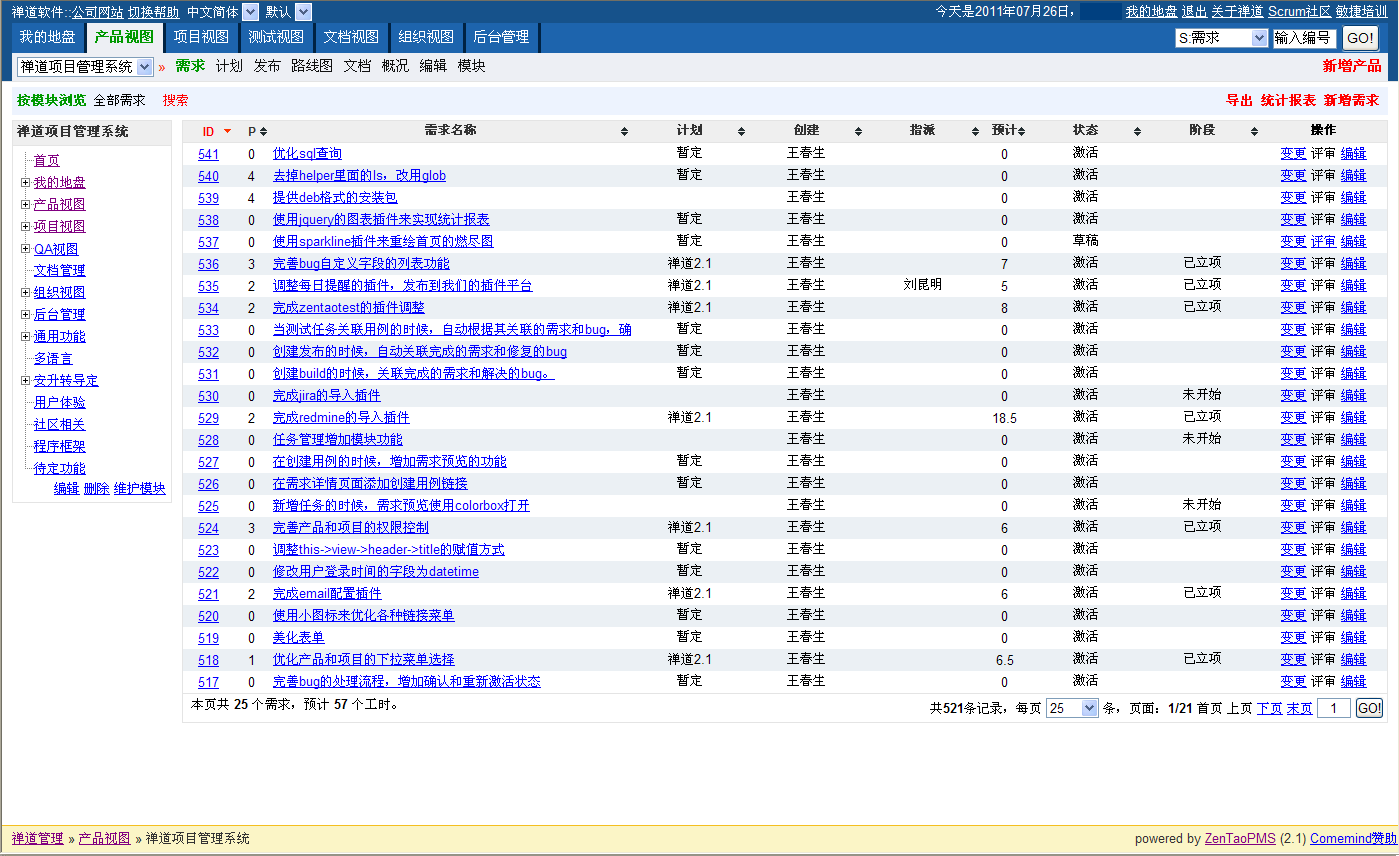Select 首页 in the module tree
The image size is (1399, 856).
[46, 160]
